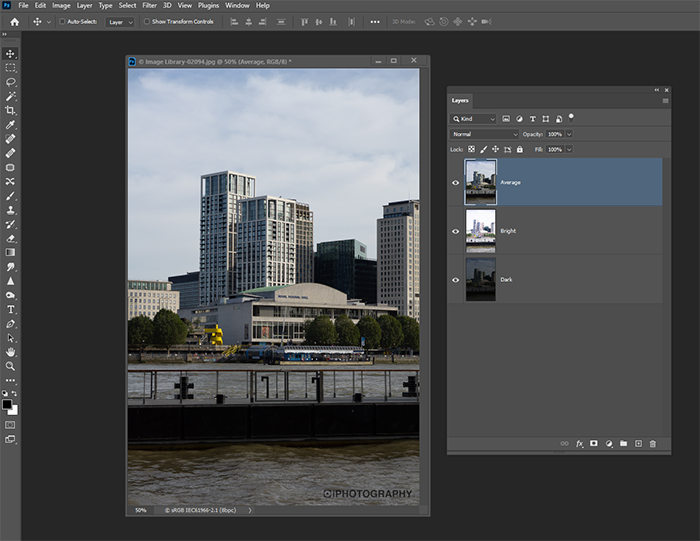The image size is (700, 541).
Task: Open the File menu
Action: click(23, 5)
